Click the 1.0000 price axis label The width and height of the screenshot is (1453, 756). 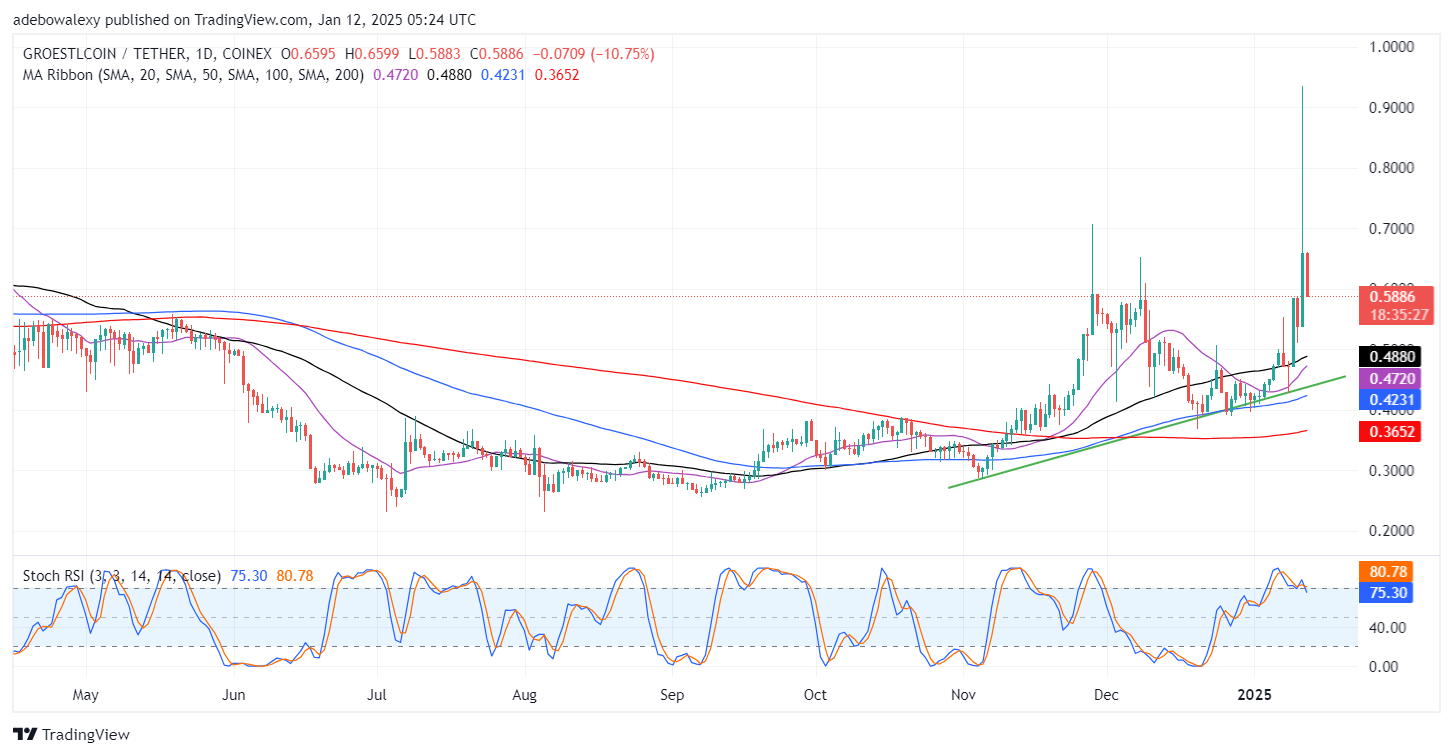pyautogui.click(x=1392, y=46)
